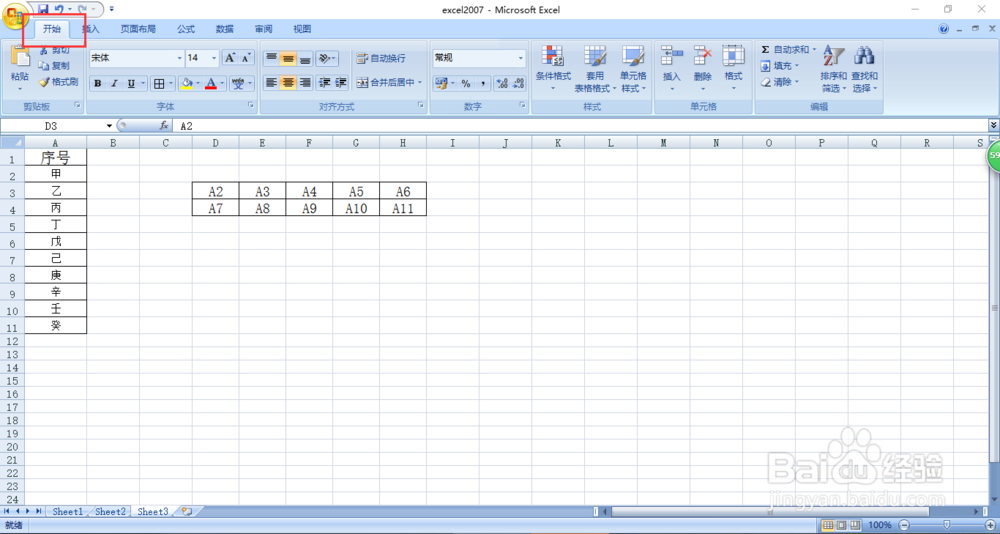Open Excel help question mark icon
Image resolution: width=1000 pixels, height=534 pixels.
944,29
